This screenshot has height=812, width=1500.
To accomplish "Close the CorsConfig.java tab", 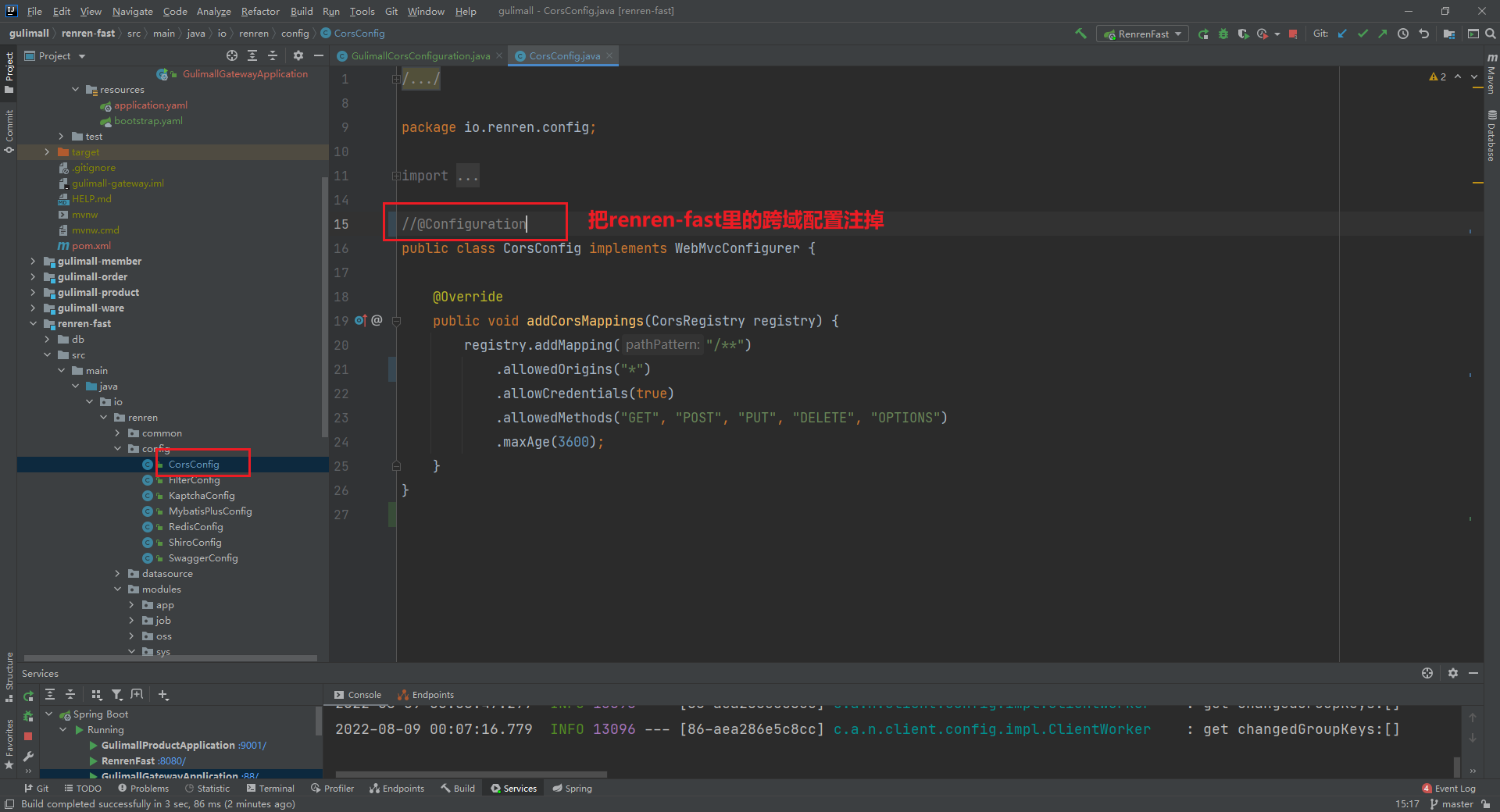I will (609, 55).
